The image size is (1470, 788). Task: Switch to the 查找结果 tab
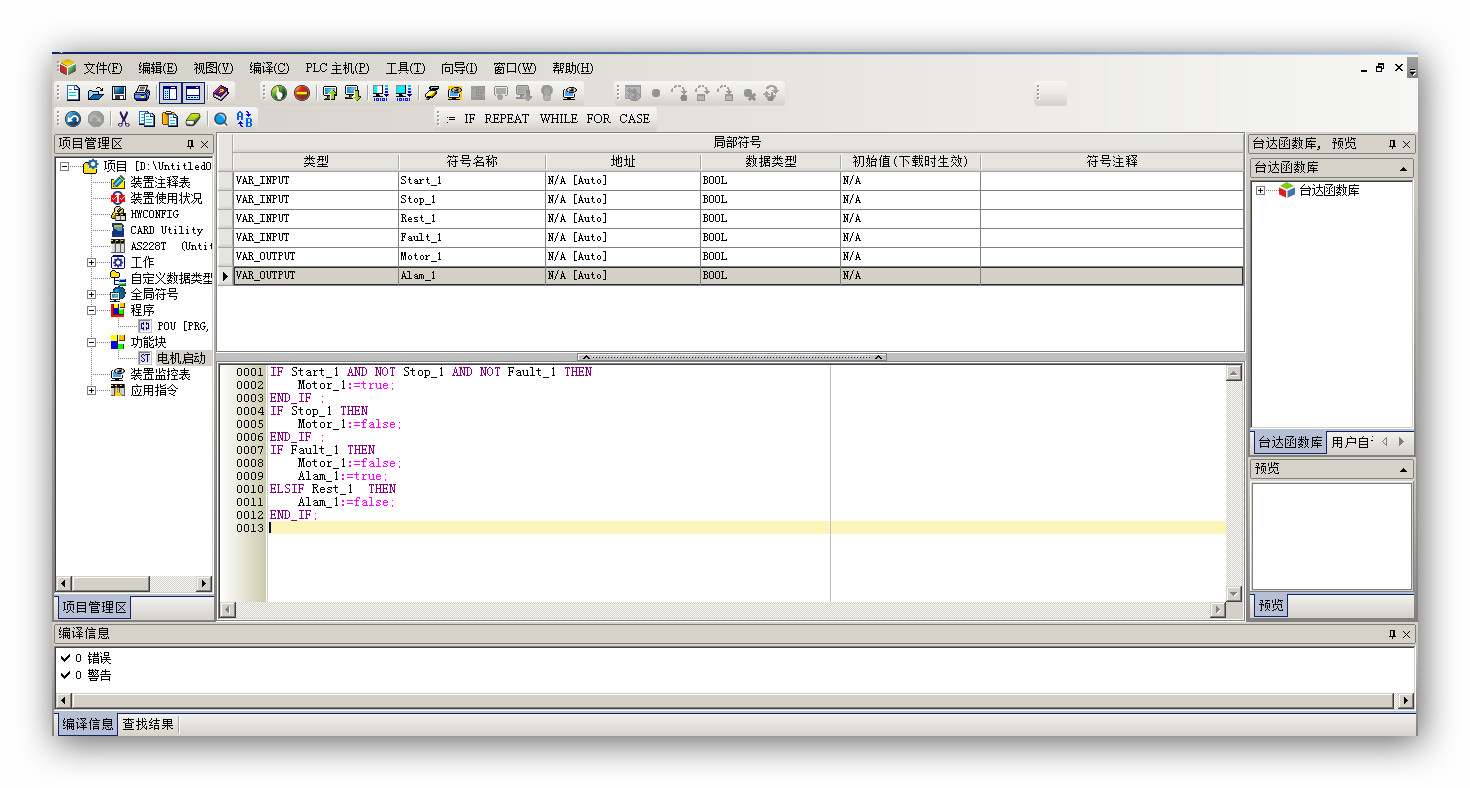(148, 724)
